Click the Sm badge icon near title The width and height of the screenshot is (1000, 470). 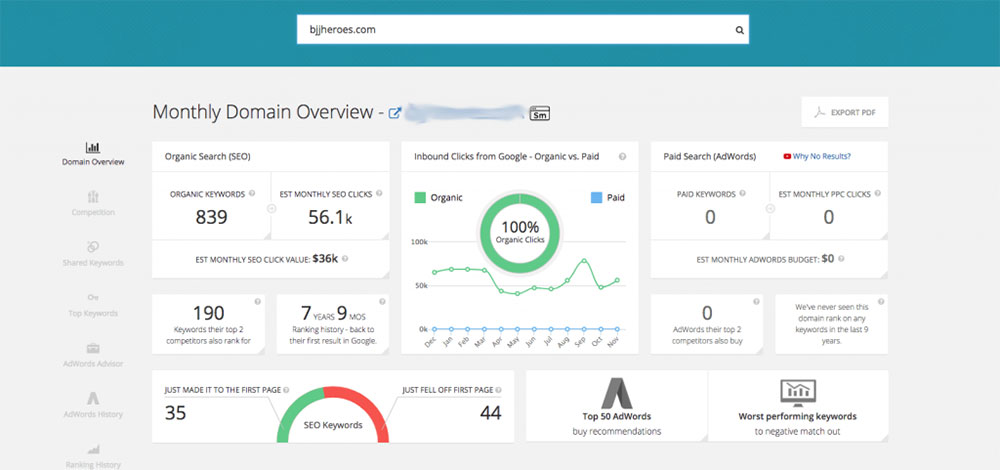point(541,113)
